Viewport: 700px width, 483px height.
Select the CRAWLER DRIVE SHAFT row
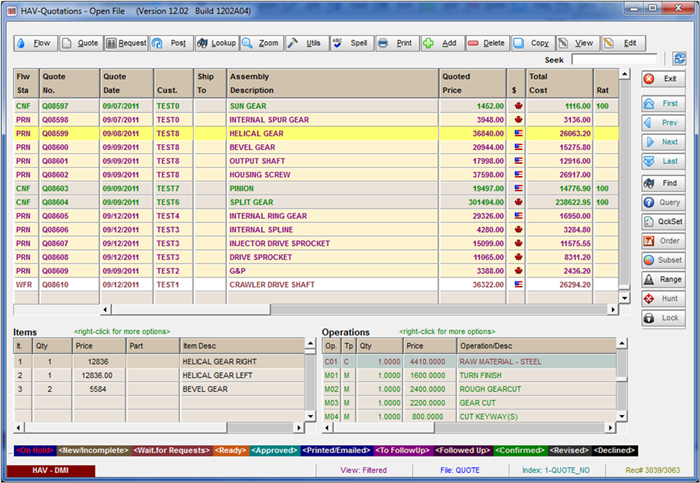pos(316,285)
